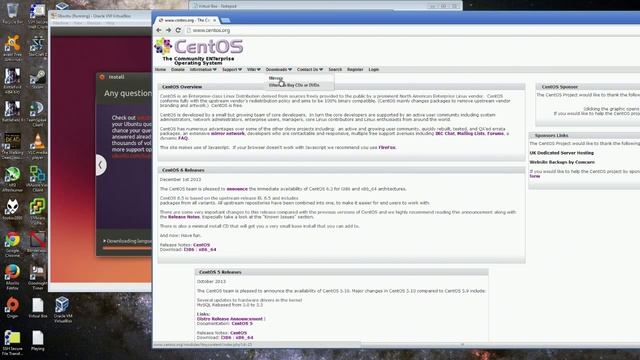Click the Ubuntu install progress bar

tap(127, 248)
